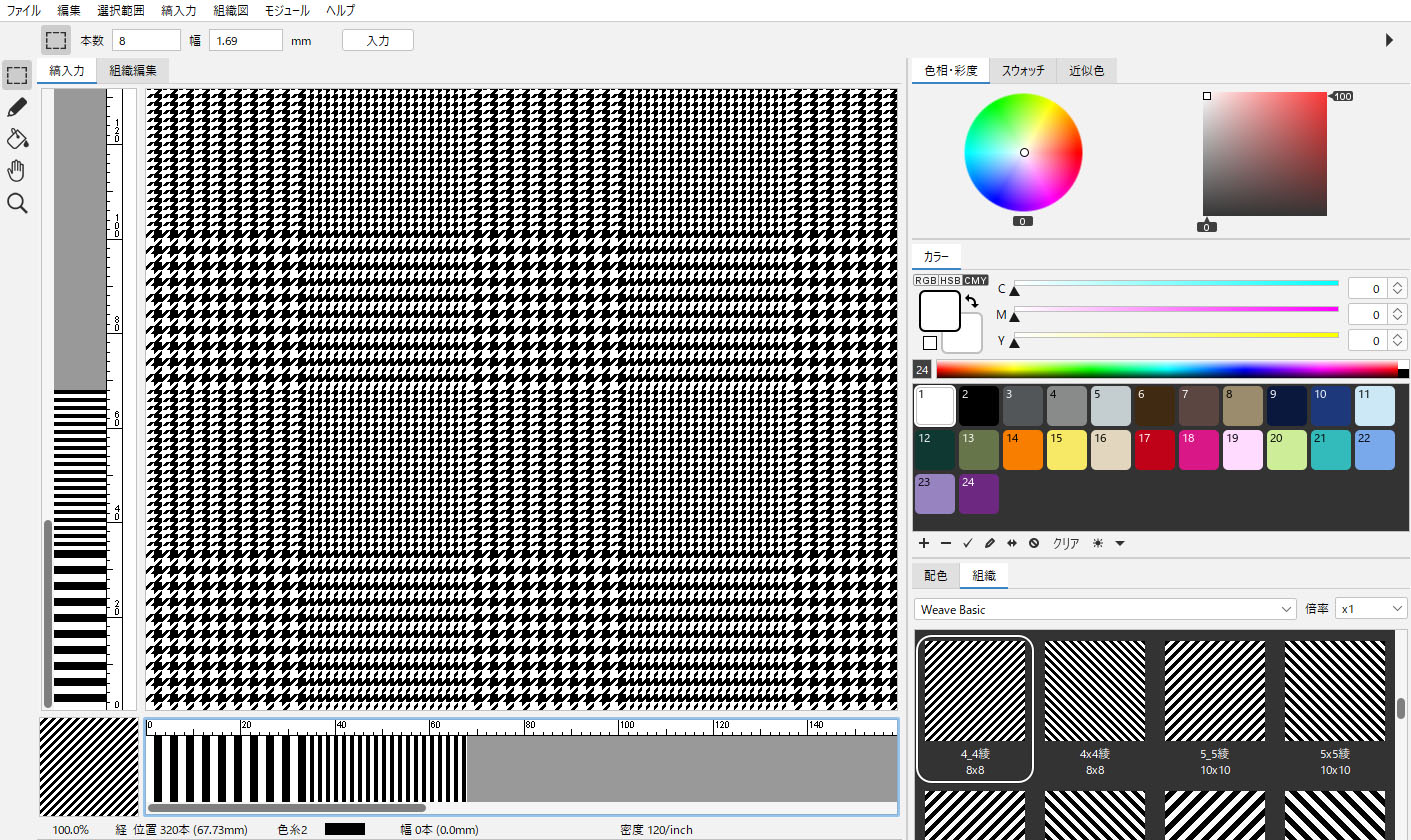1411x840 pixels.
Task: Expand the palette options arrow menu
Action: point(1120,543)
